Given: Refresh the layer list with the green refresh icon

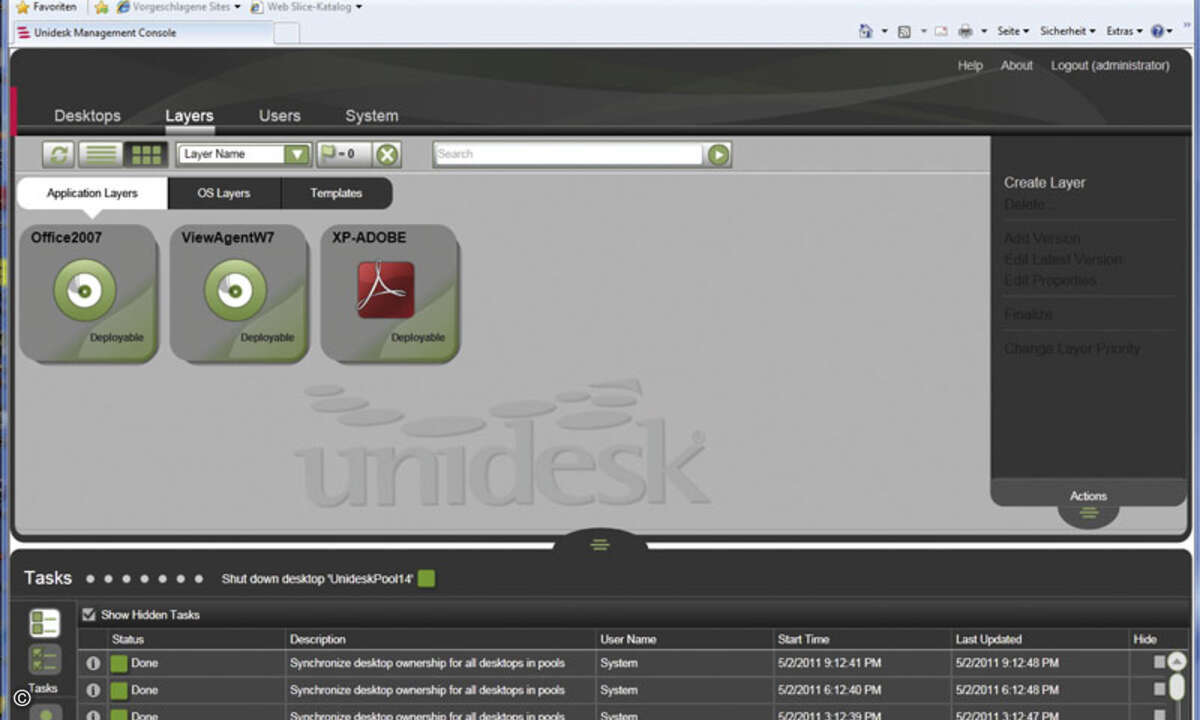Looking at the screenshot, I should coord(59,154).
